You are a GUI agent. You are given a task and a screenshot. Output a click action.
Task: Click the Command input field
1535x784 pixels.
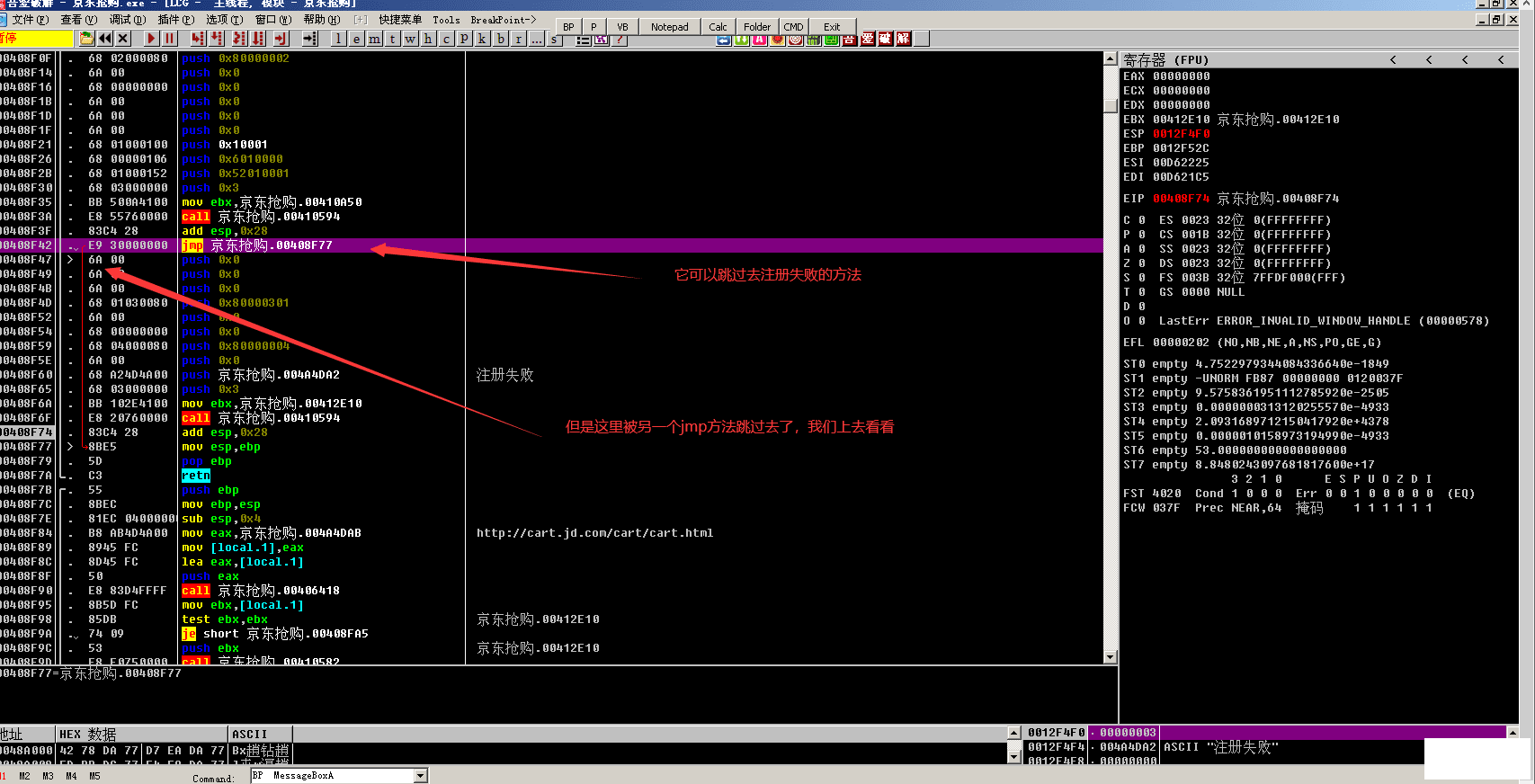pyautogui.click(x=332, y=776)
